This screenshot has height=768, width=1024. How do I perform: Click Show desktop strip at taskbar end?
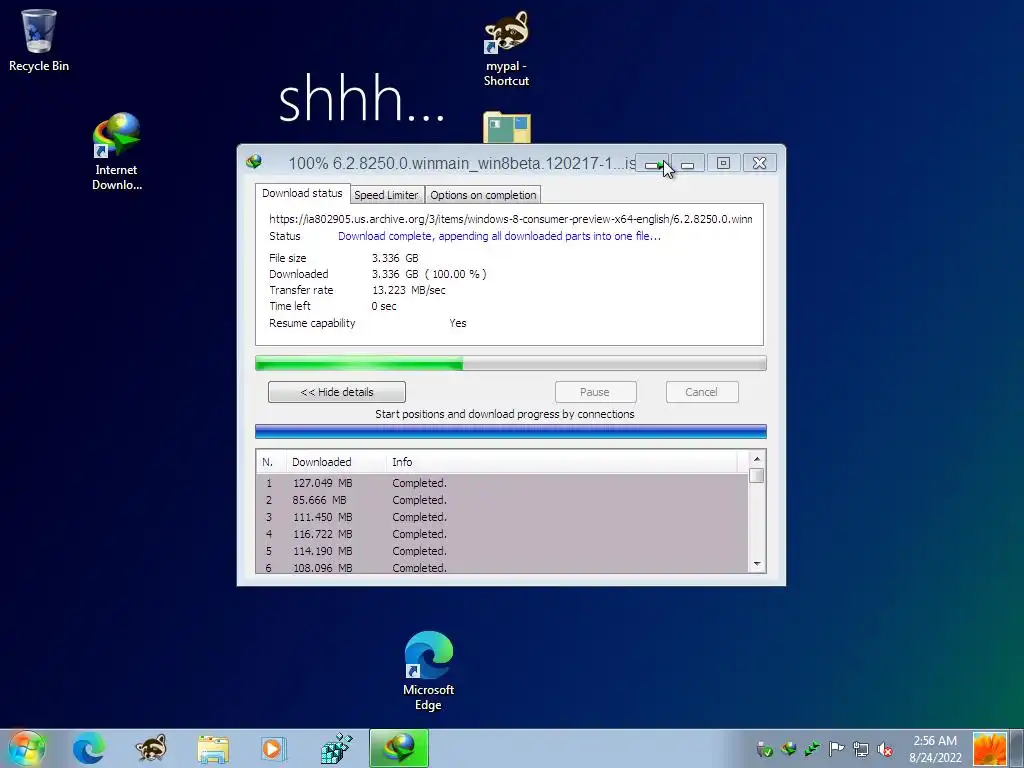pos(1017,749)
